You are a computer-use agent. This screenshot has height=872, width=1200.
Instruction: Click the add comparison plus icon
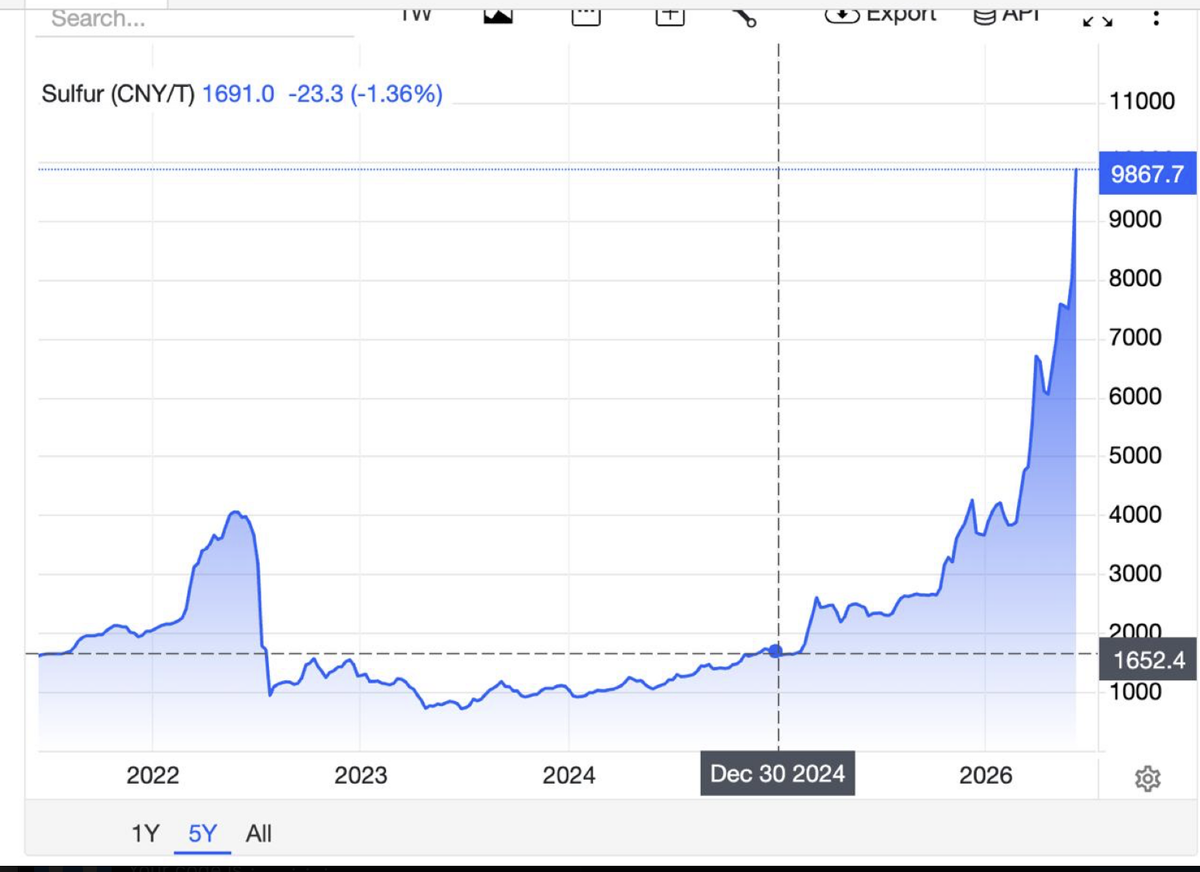coord(670,15)
